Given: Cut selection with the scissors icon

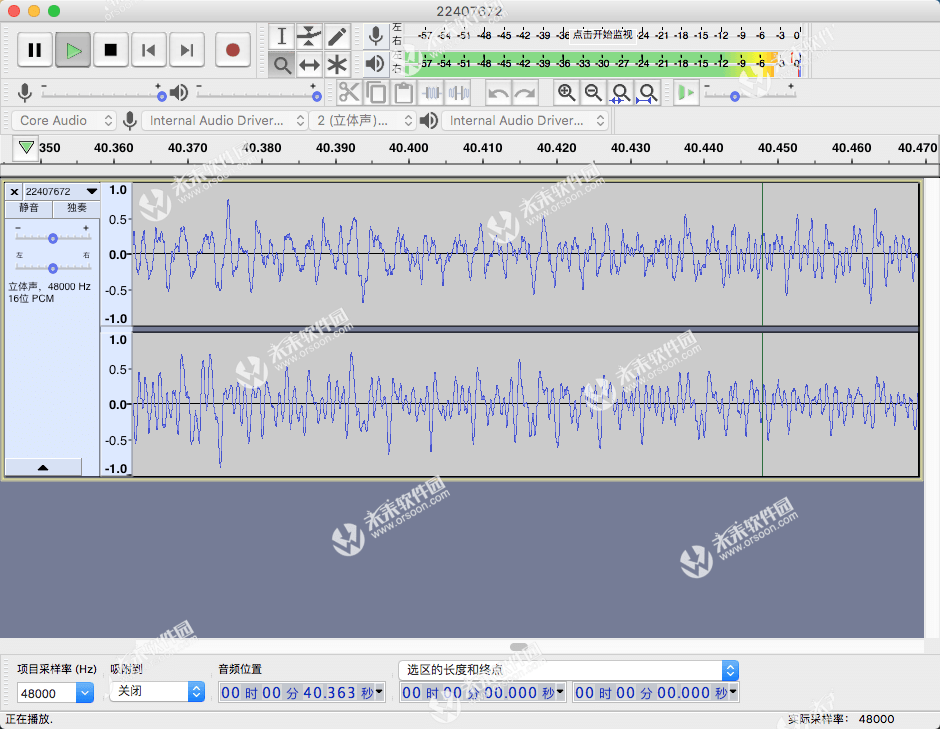Looking at the screenshot, I should (x=349, y=92).
